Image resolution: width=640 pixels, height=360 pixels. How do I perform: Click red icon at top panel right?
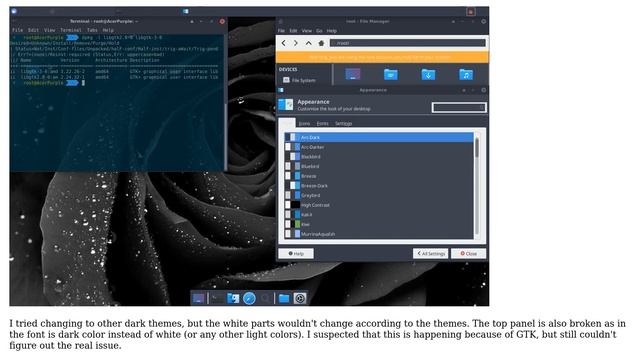point(471,12)
